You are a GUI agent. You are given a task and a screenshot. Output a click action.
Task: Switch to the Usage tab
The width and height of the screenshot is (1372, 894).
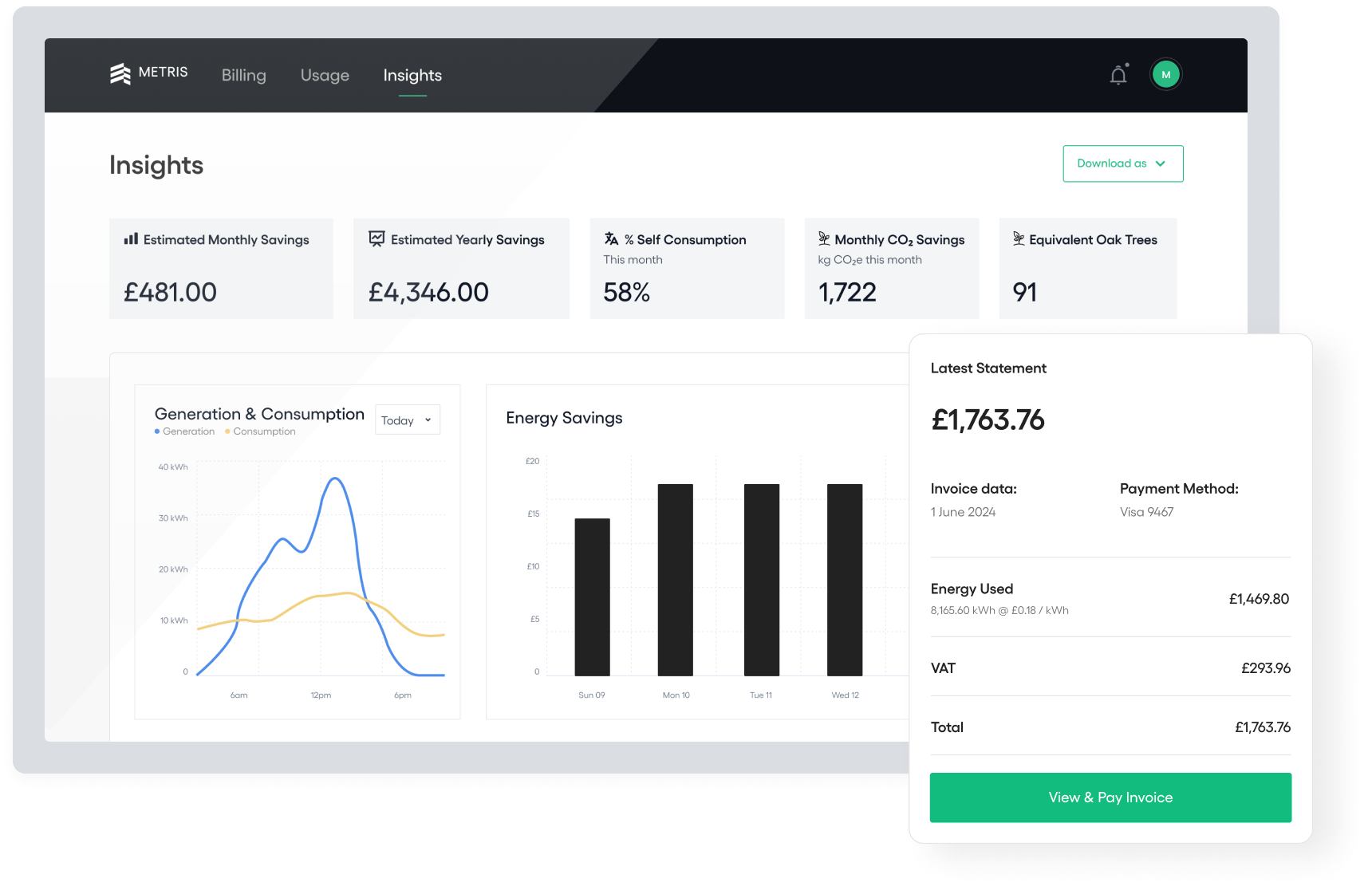pos(325,75)
